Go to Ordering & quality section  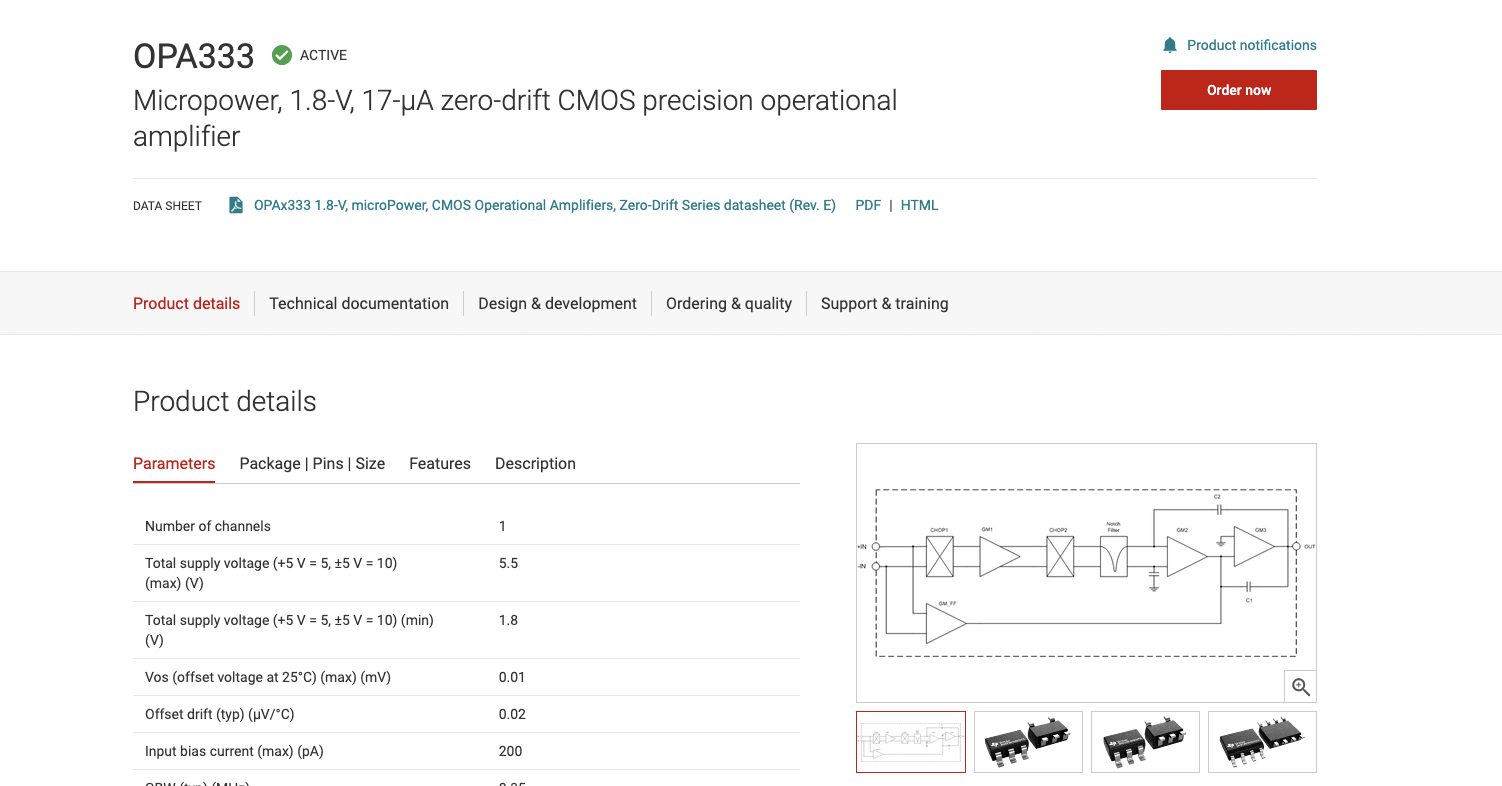pyautogui.click(x=729, y=304)
